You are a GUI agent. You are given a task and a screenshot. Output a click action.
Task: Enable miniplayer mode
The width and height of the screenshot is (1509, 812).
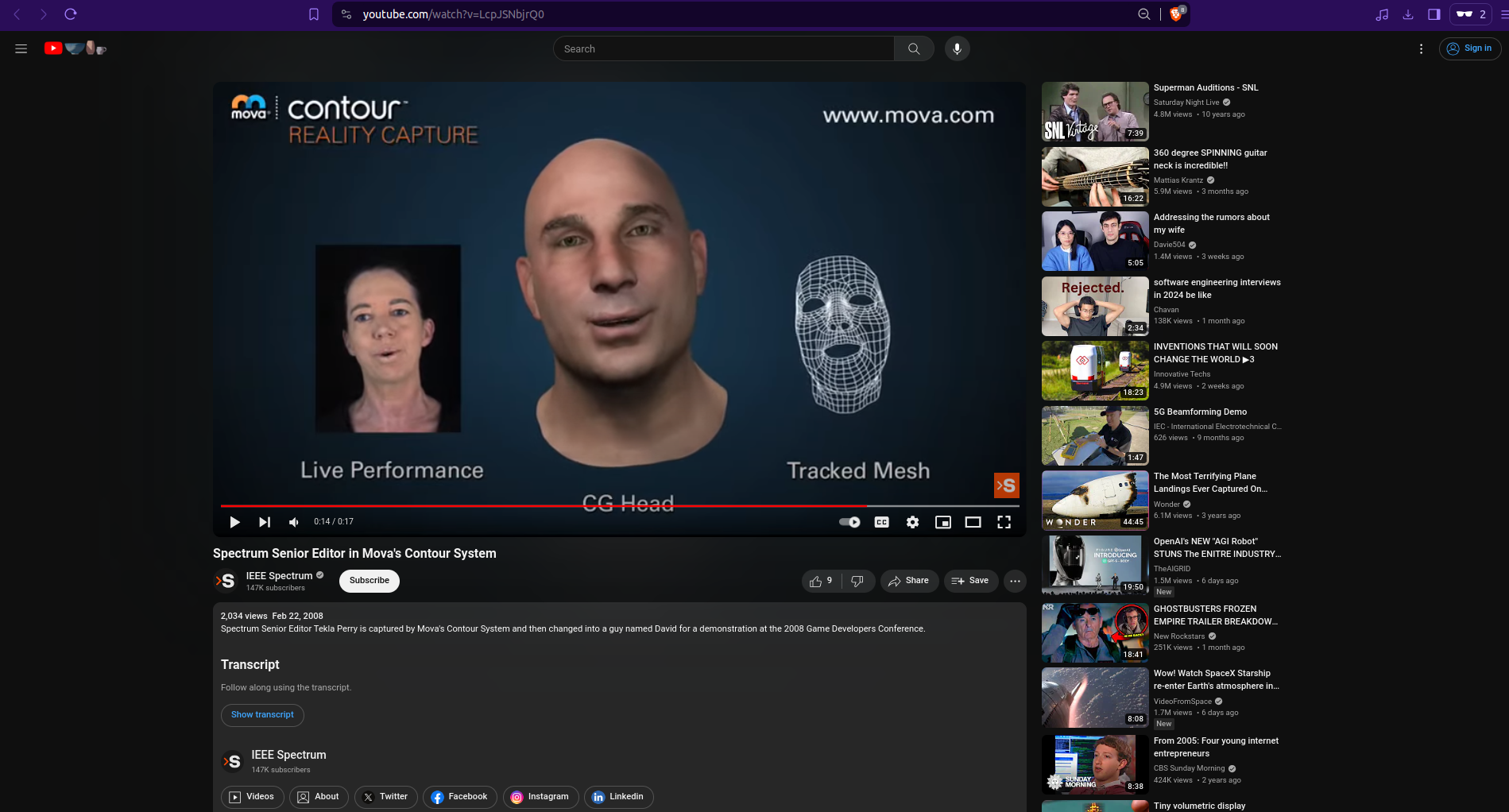(943, 522)
